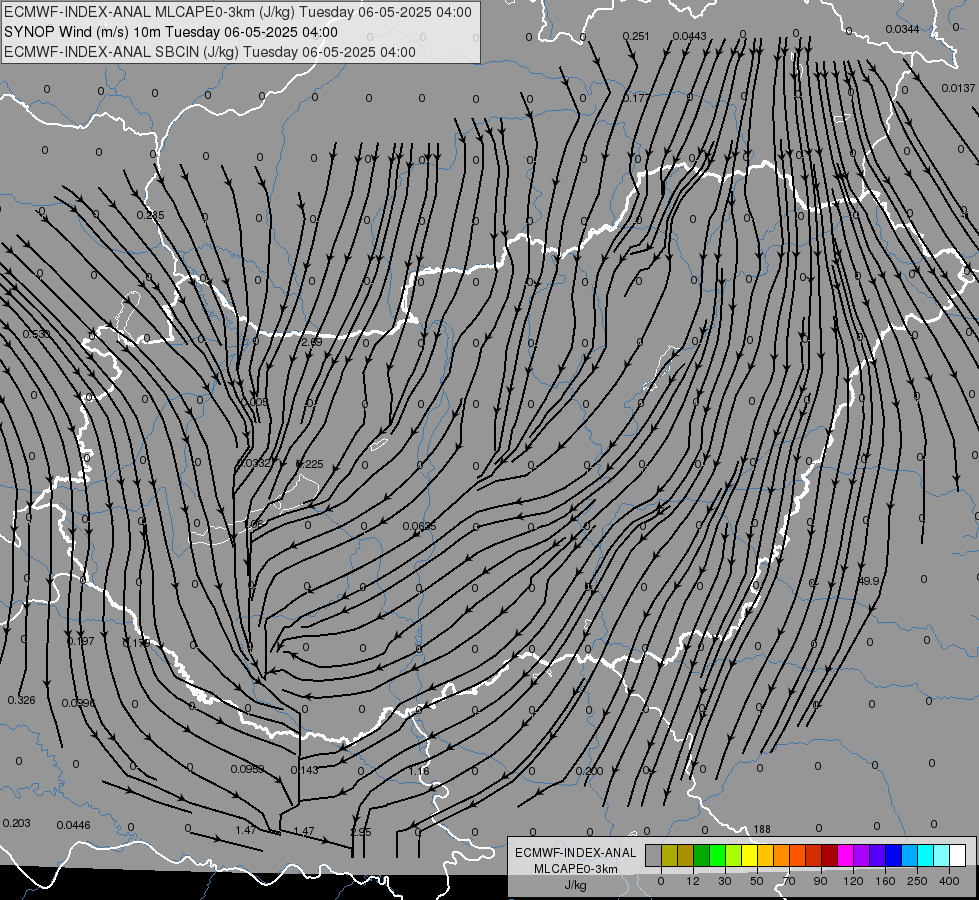This screenshot has height=900, width=979.
Task: Click the map value 0.530
Action: click(x=36, y=334)
